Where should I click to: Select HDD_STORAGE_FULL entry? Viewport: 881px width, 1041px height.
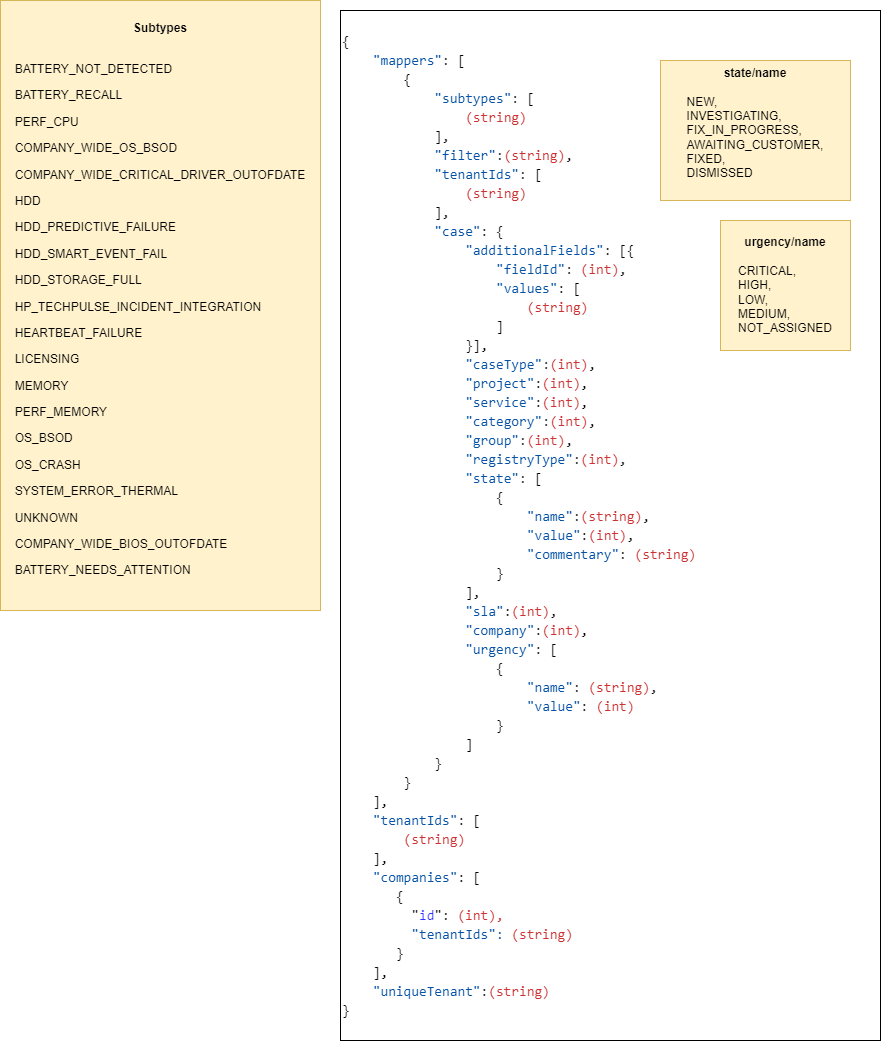click(78, 280)
